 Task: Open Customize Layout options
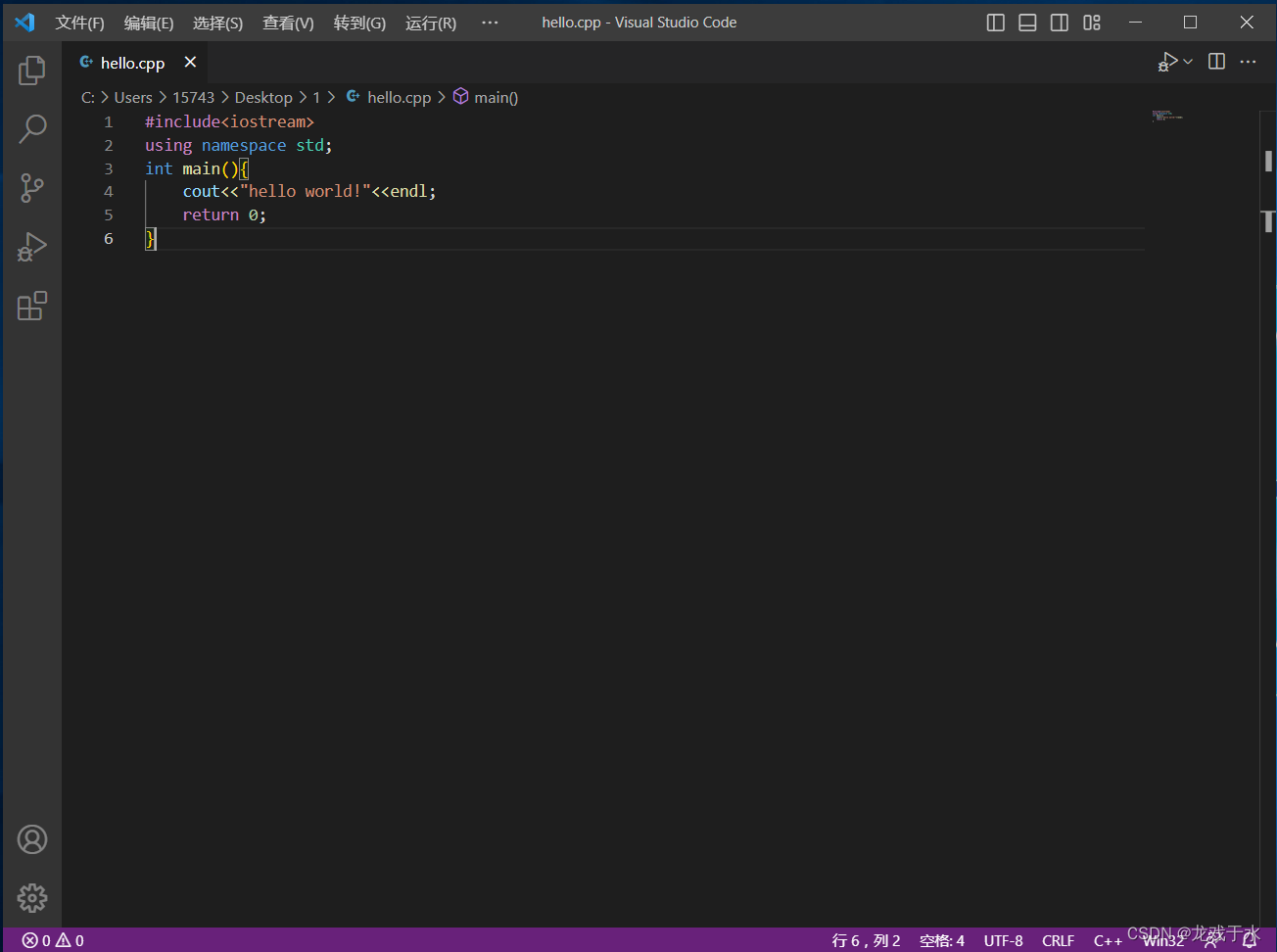1092,23
